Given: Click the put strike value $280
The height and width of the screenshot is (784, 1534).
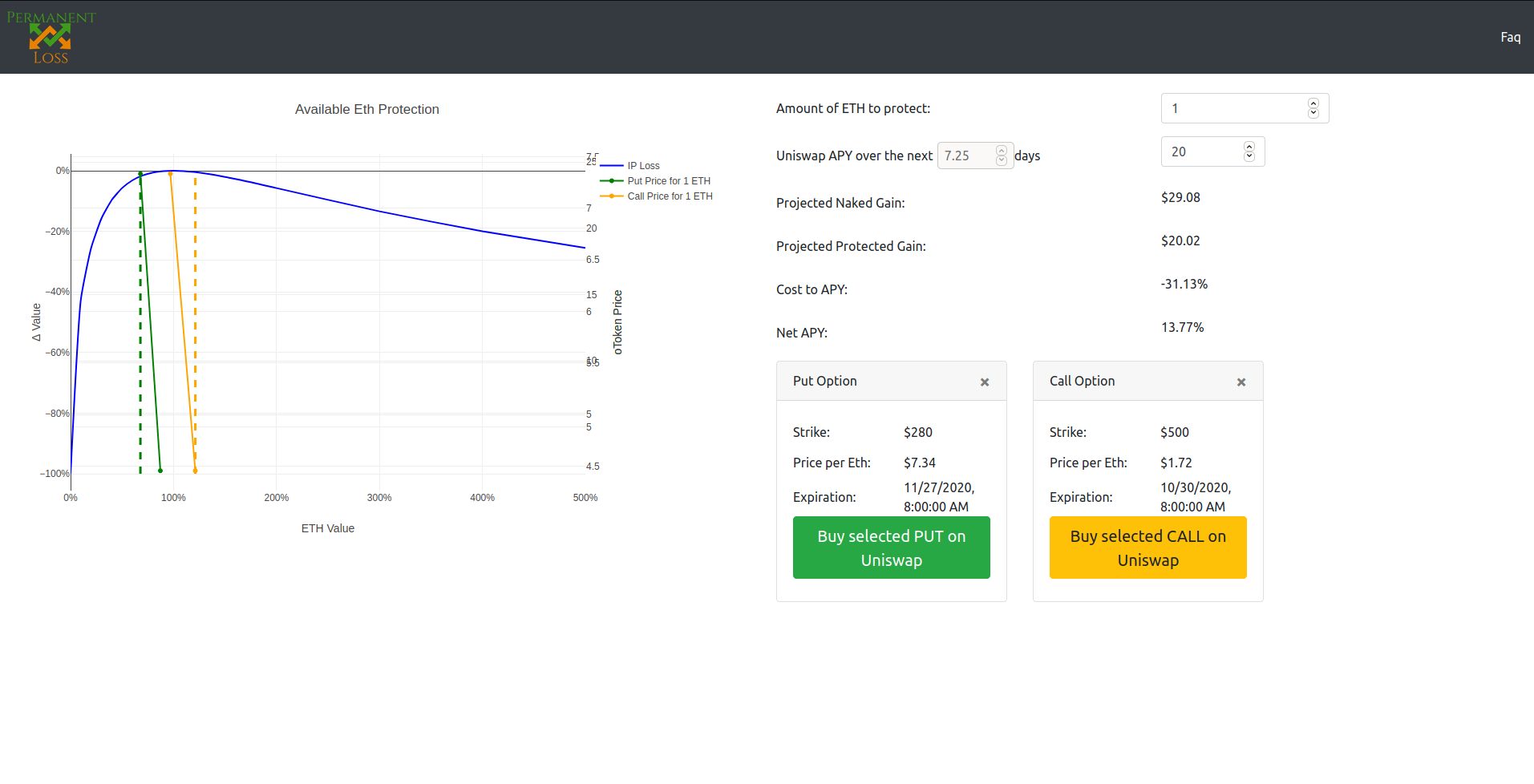Looking at the screenshot, I should coord(918,432).
